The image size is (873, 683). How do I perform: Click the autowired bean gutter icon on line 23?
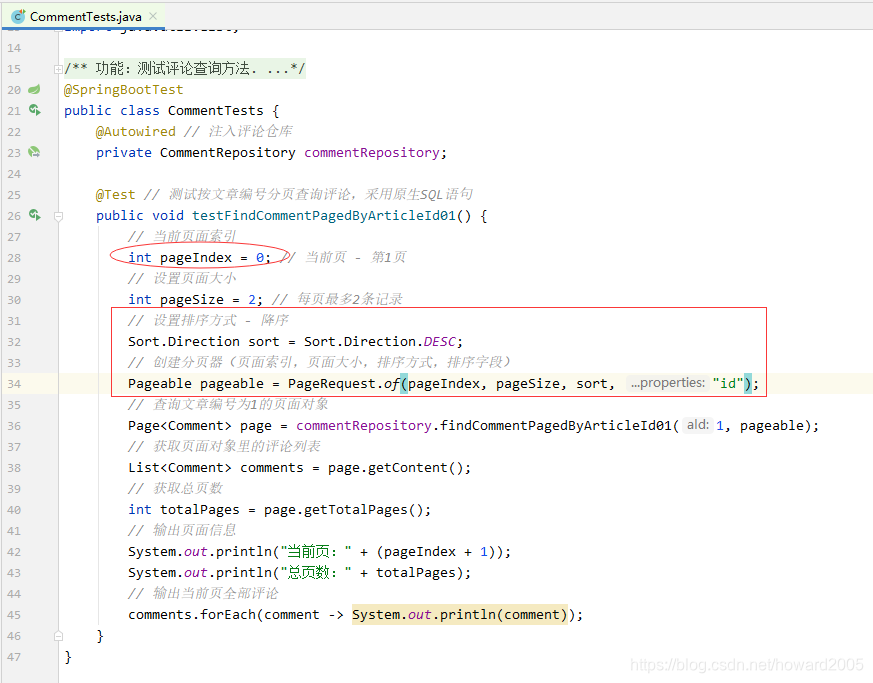35,152
